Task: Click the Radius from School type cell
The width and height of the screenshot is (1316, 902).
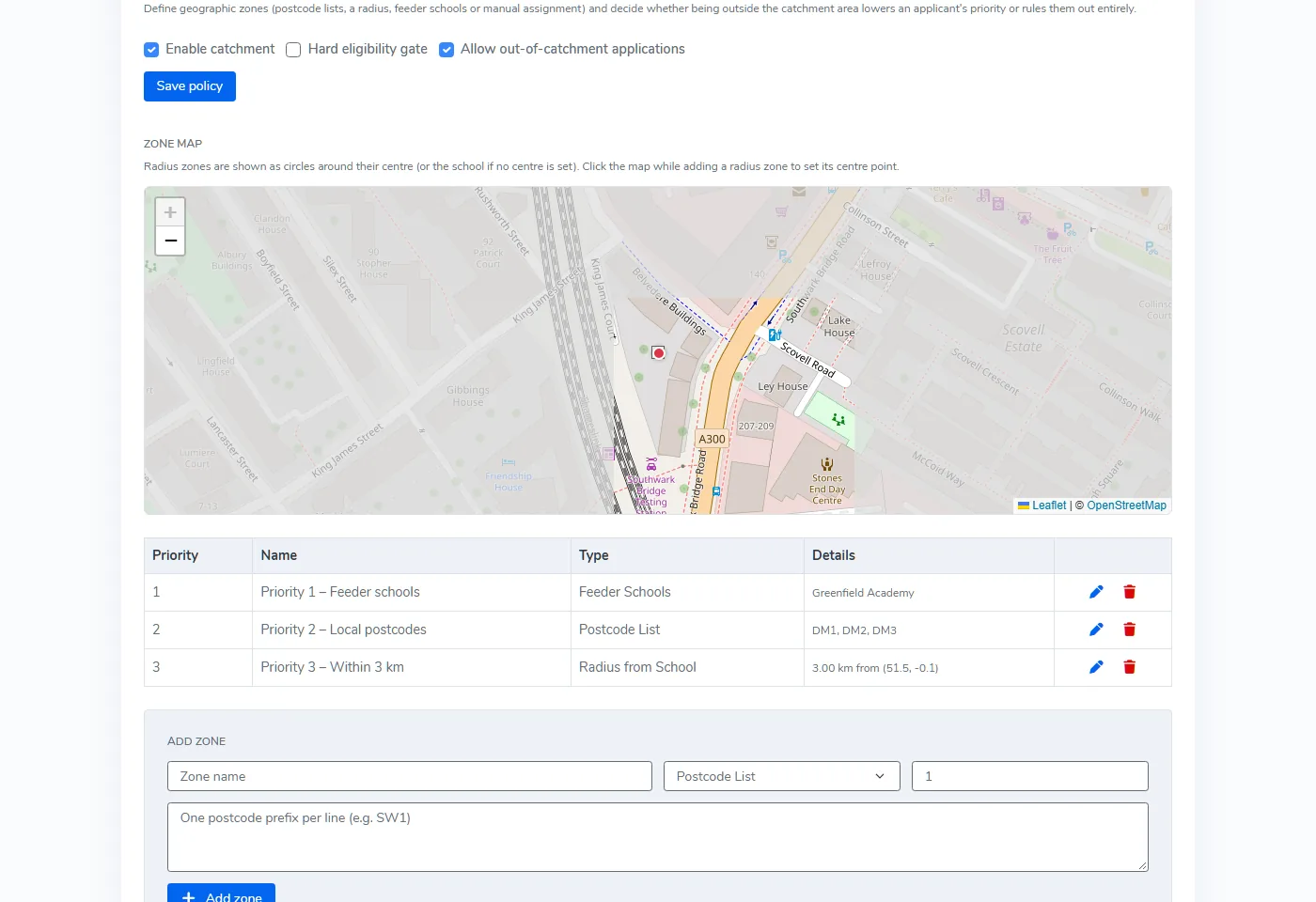Action: [687, 667]
